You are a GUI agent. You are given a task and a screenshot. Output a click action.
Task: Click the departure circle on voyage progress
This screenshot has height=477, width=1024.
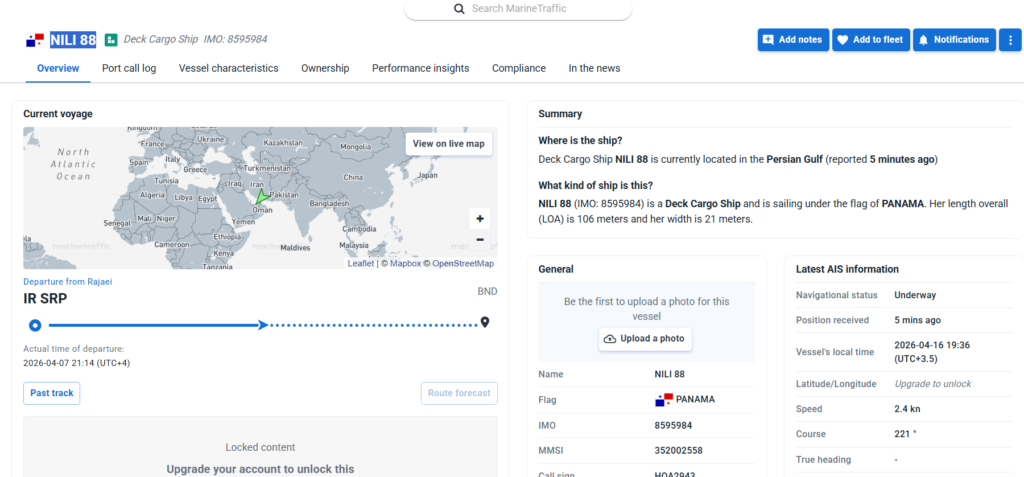(x=35, y=325)
